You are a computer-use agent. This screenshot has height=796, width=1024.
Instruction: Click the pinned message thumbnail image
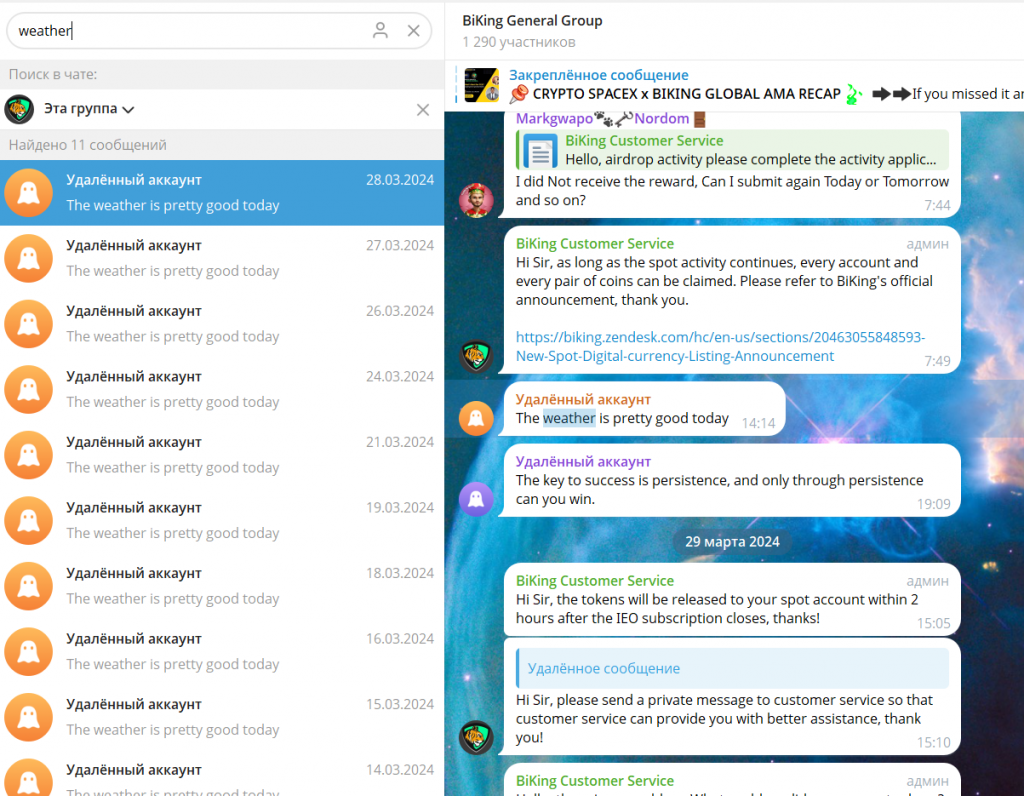tap(481, 85)
